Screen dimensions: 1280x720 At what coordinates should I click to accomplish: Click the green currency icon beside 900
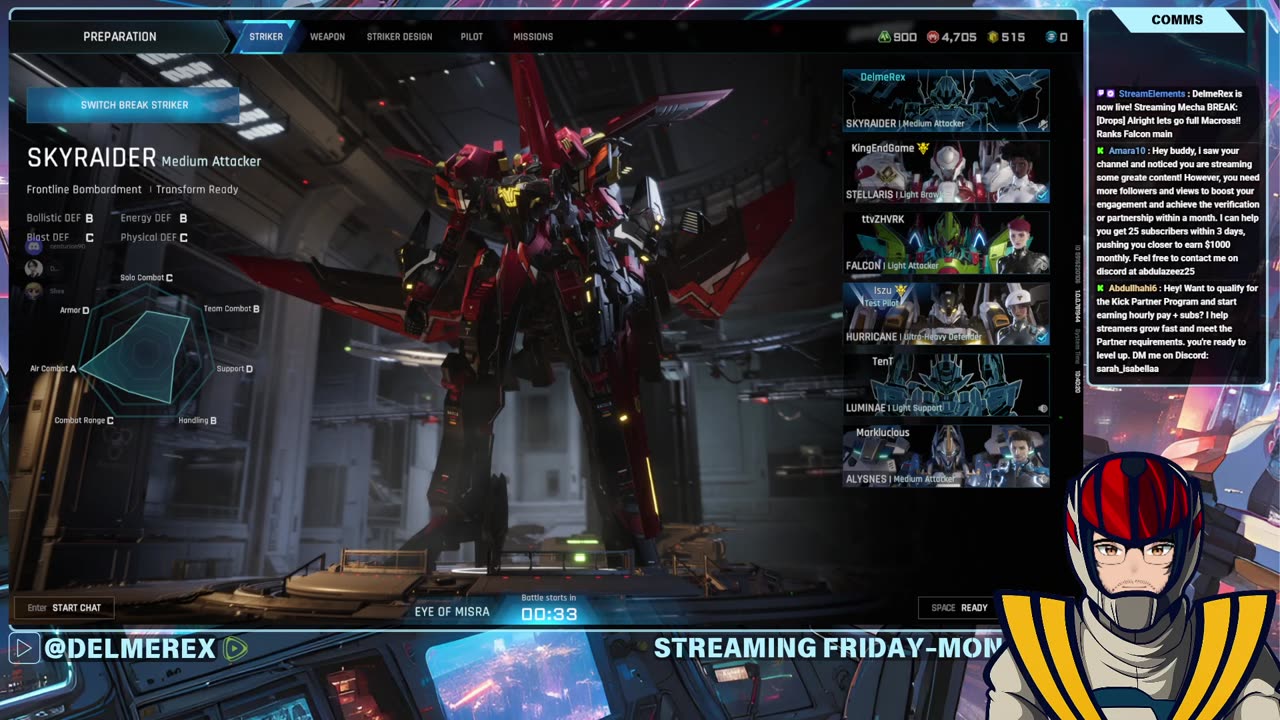(884, 37)
